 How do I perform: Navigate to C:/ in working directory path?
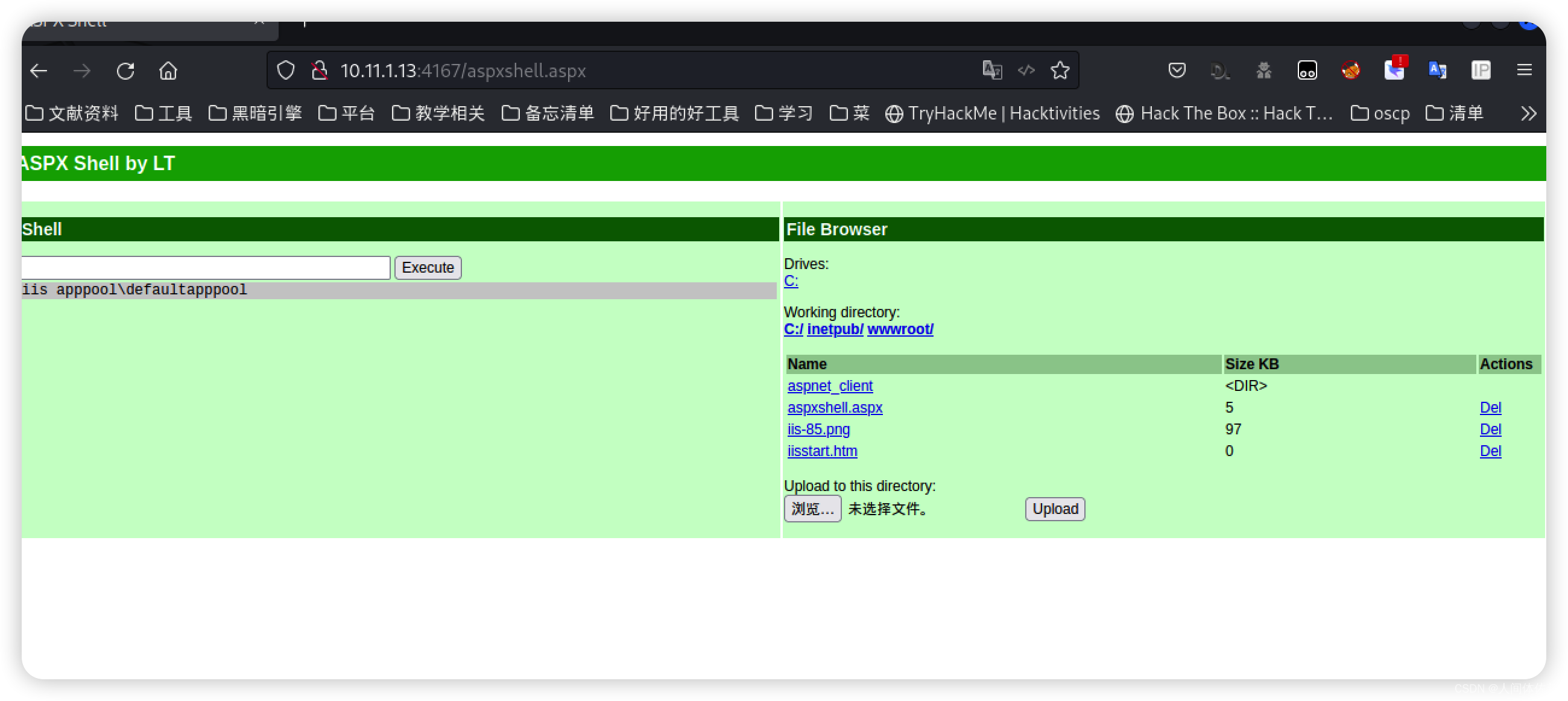[x=793, y=329]
